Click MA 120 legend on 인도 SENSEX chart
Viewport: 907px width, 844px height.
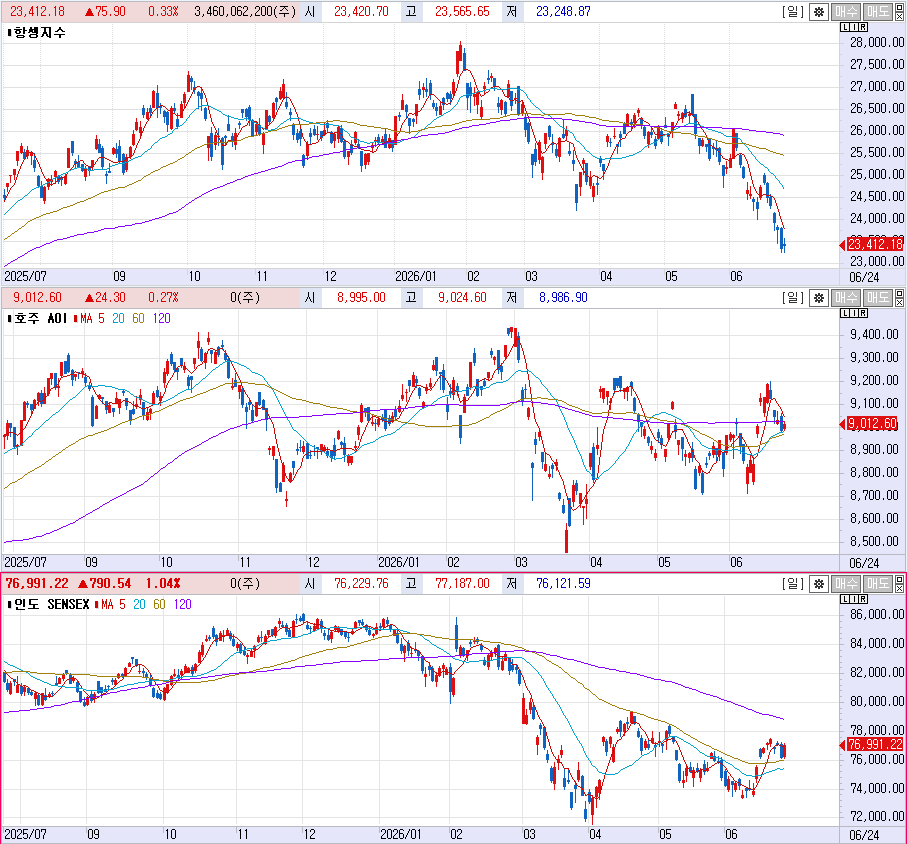click(x=183, y=605)
